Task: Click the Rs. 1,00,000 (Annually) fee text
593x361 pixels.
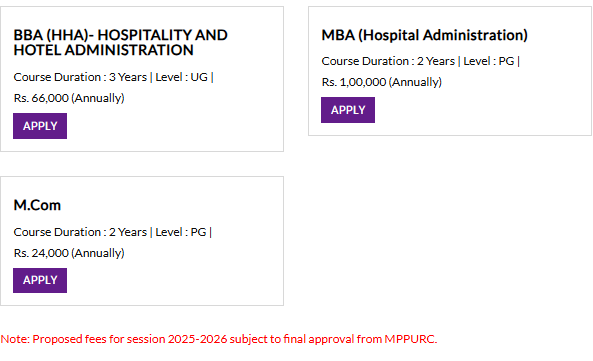Action: 382,82
